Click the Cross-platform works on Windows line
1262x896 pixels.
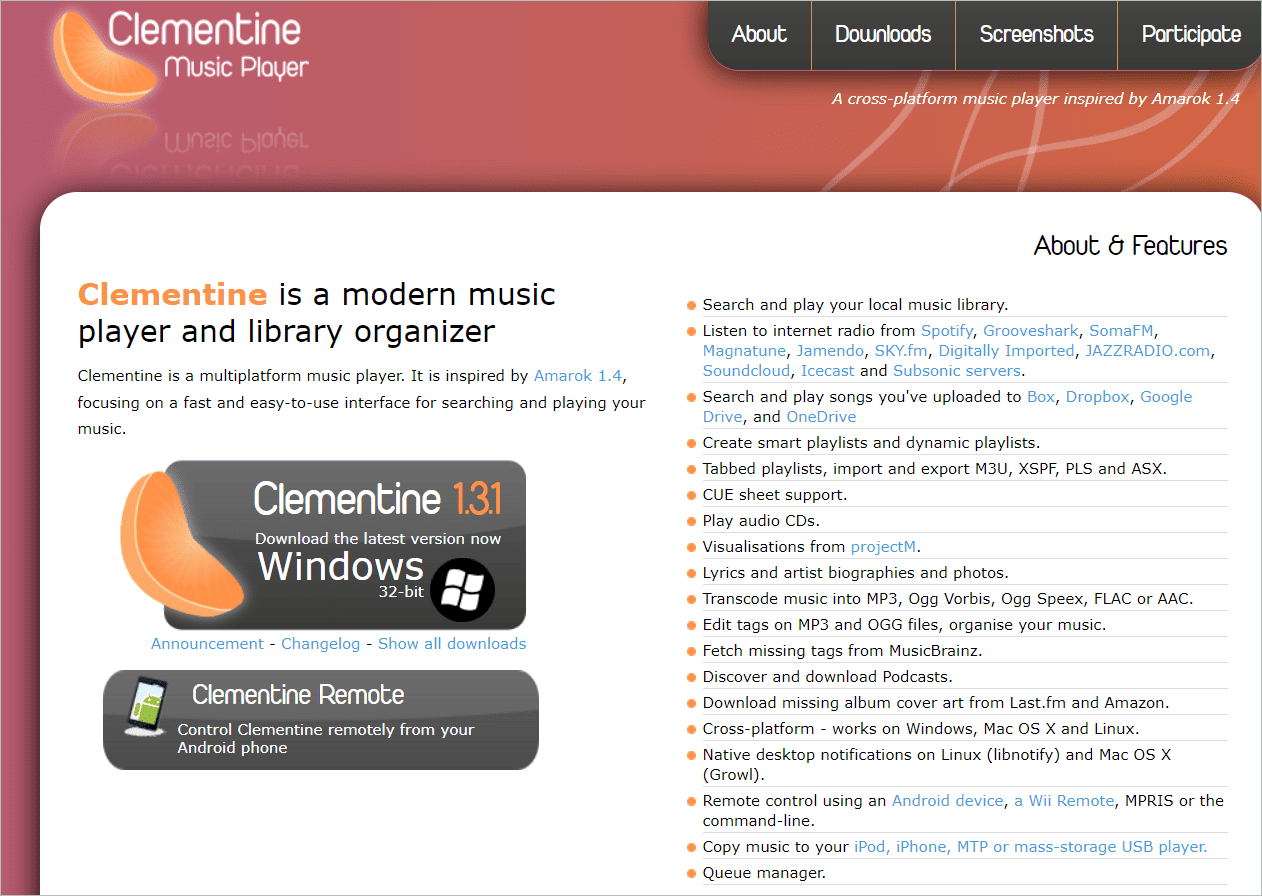point(921,729)
